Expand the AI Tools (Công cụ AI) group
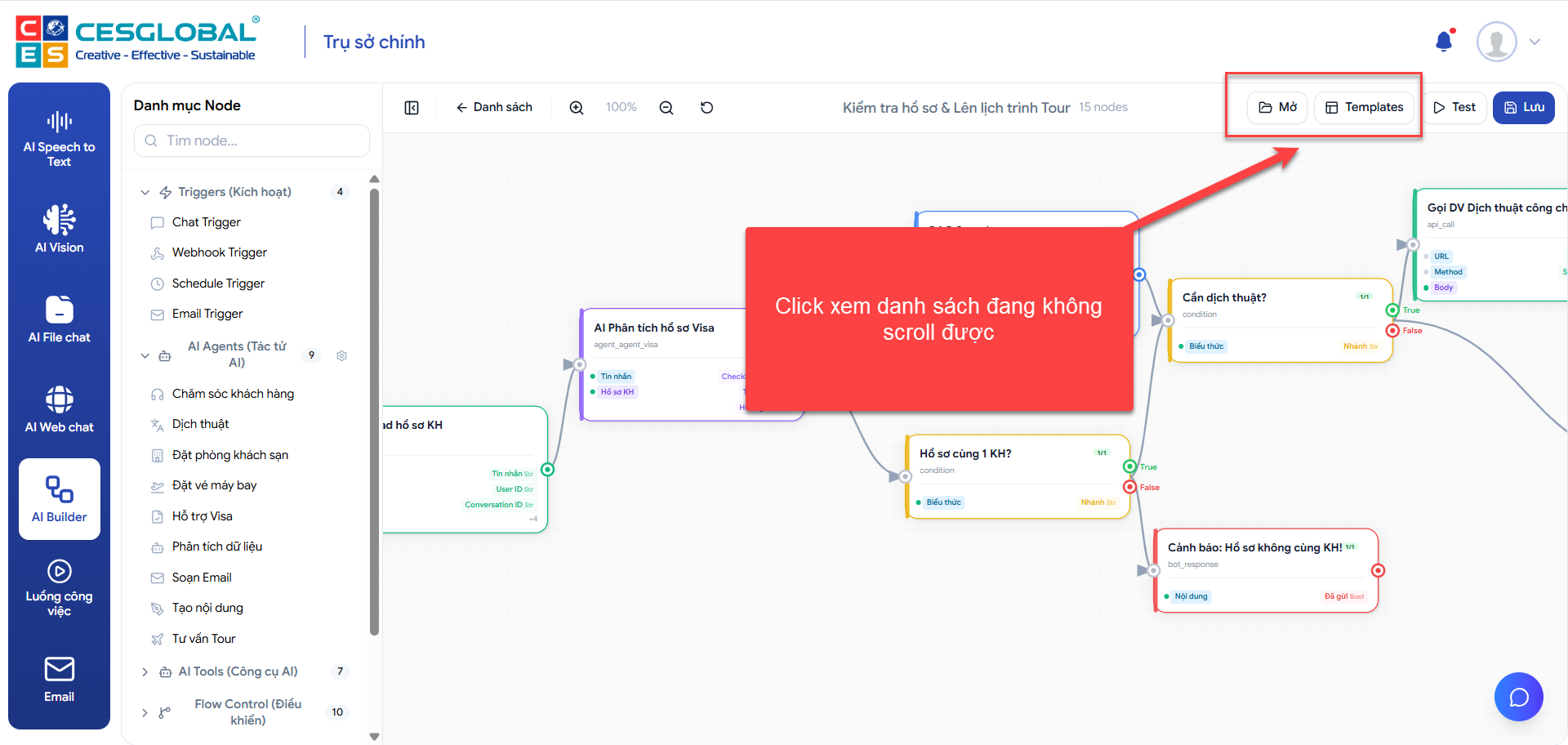This screenshot has width=1568, height=745. pos(145,671)
